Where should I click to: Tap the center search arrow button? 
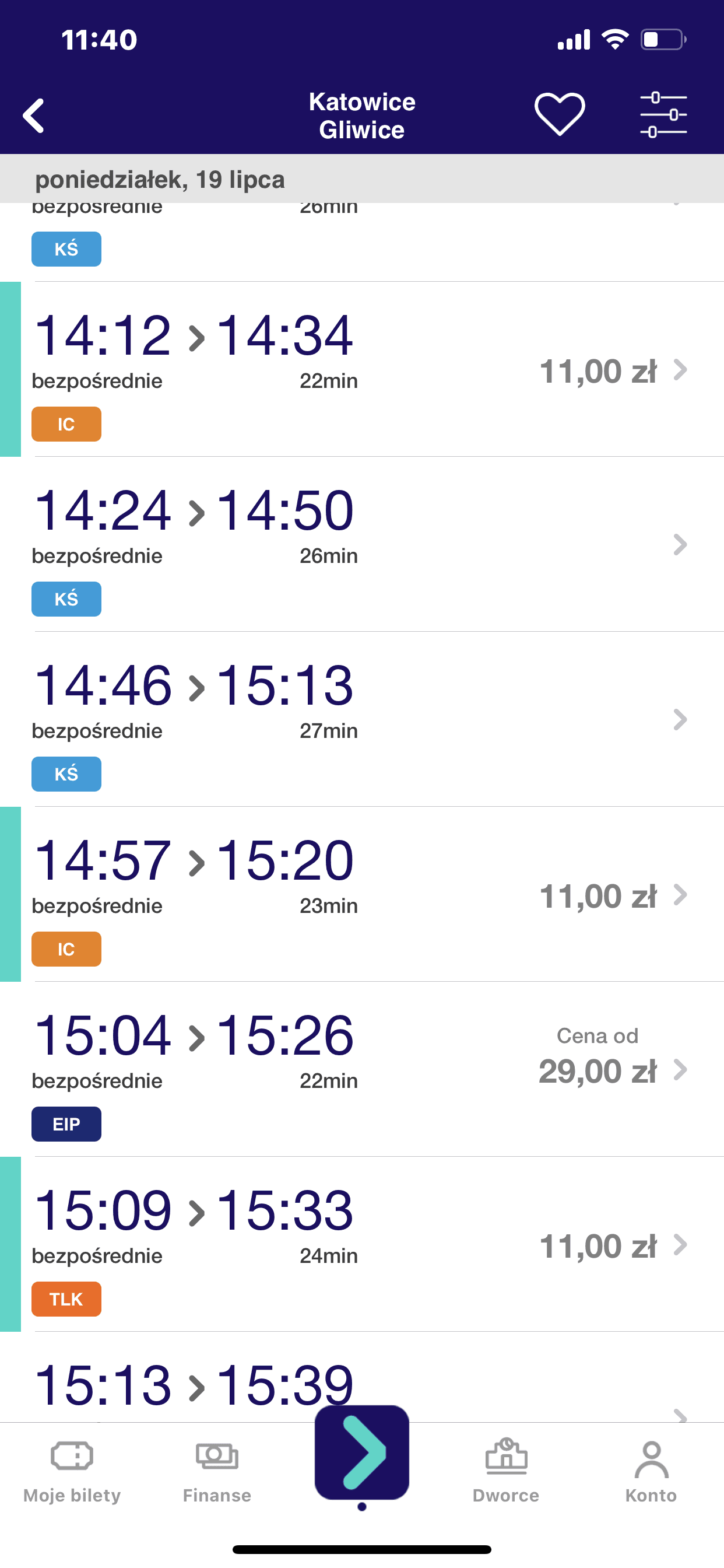pyautogui.click(x=362, y=1452)
